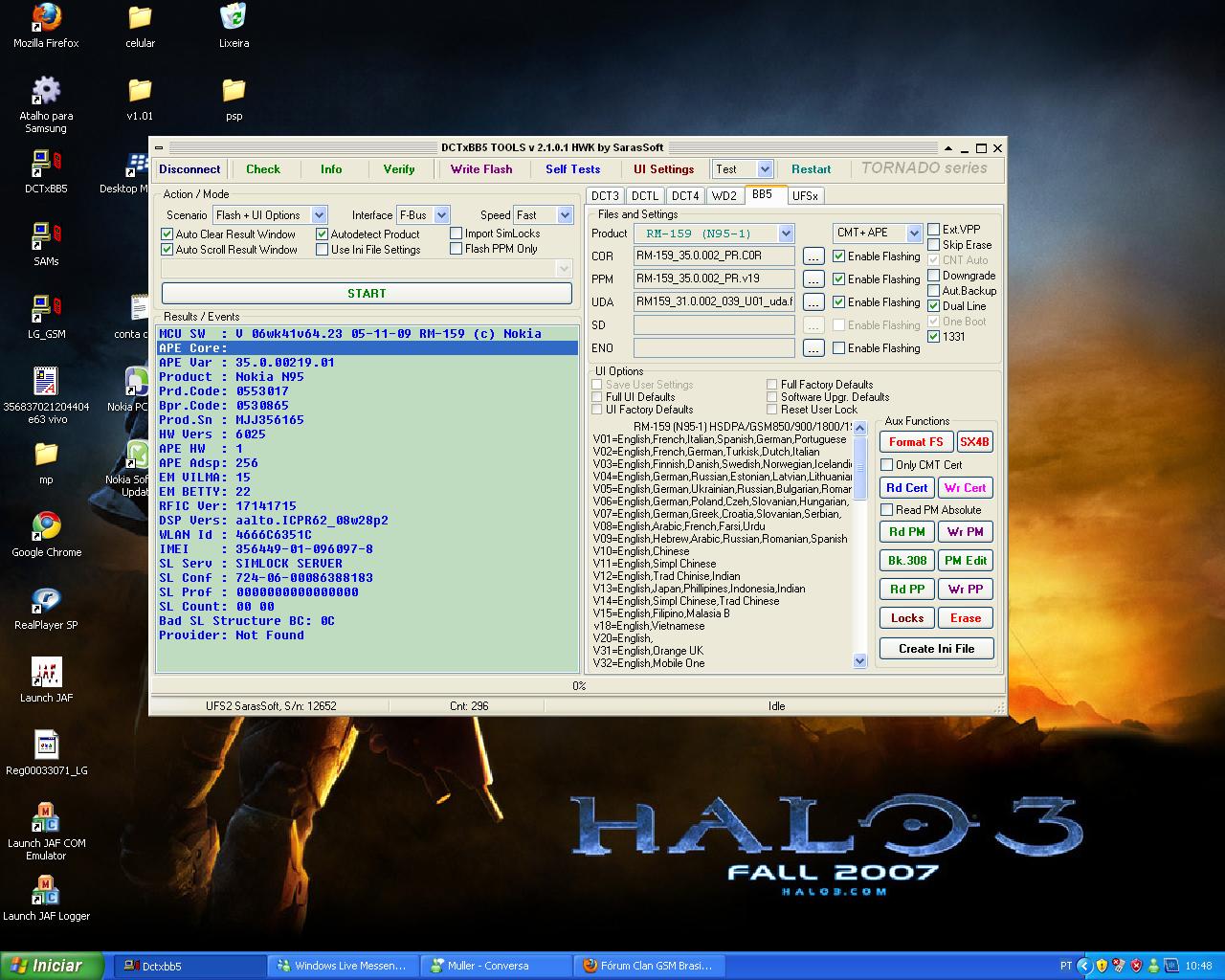Click the START button
This screenshot has width=1225, height=980.
367,294
